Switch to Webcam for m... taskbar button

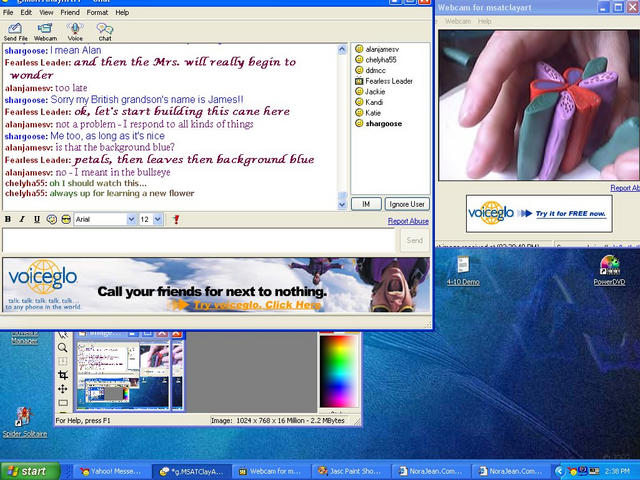(271, 471)
